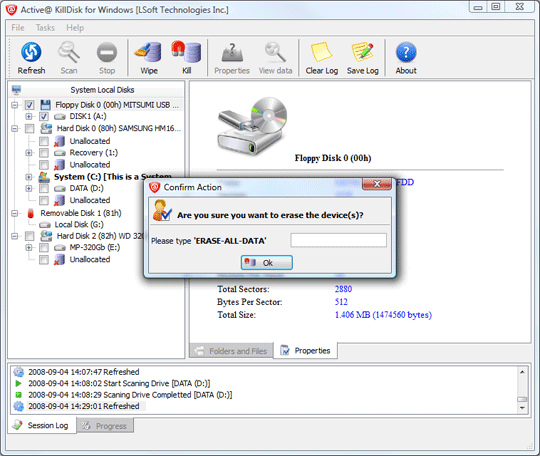Collapse the Floppy Disk 0 tree node

coord(14,105)
